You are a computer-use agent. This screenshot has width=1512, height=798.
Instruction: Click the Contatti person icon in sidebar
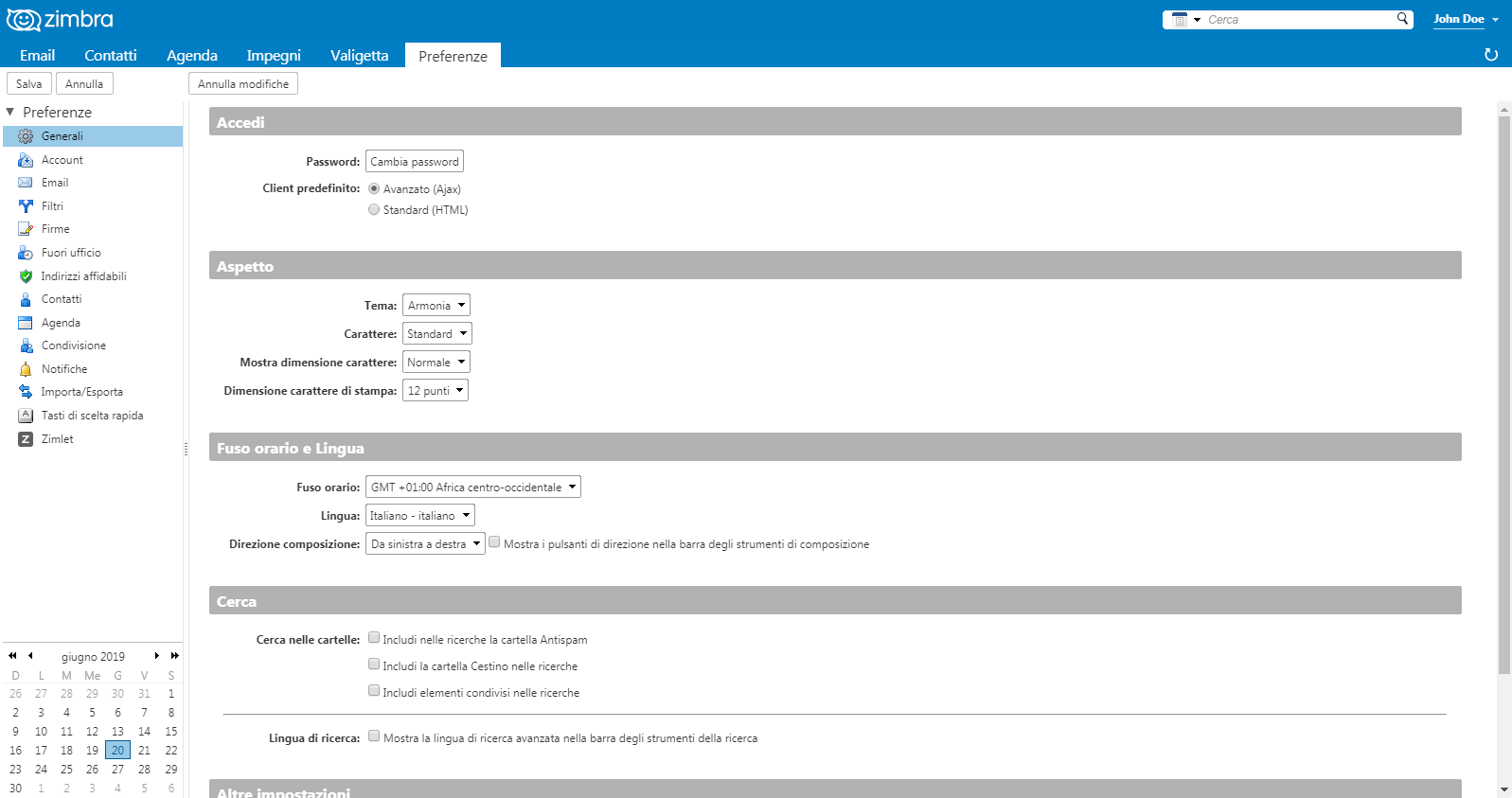coord(26,299)
